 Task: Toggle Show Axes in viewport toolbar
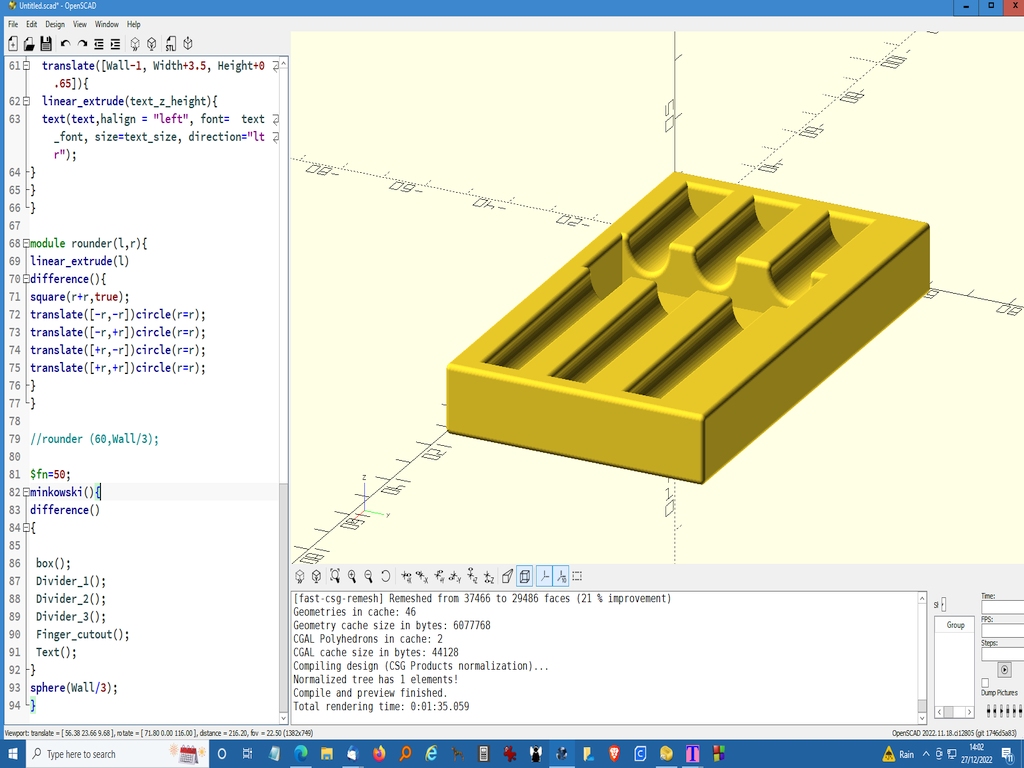coord(544,576)
